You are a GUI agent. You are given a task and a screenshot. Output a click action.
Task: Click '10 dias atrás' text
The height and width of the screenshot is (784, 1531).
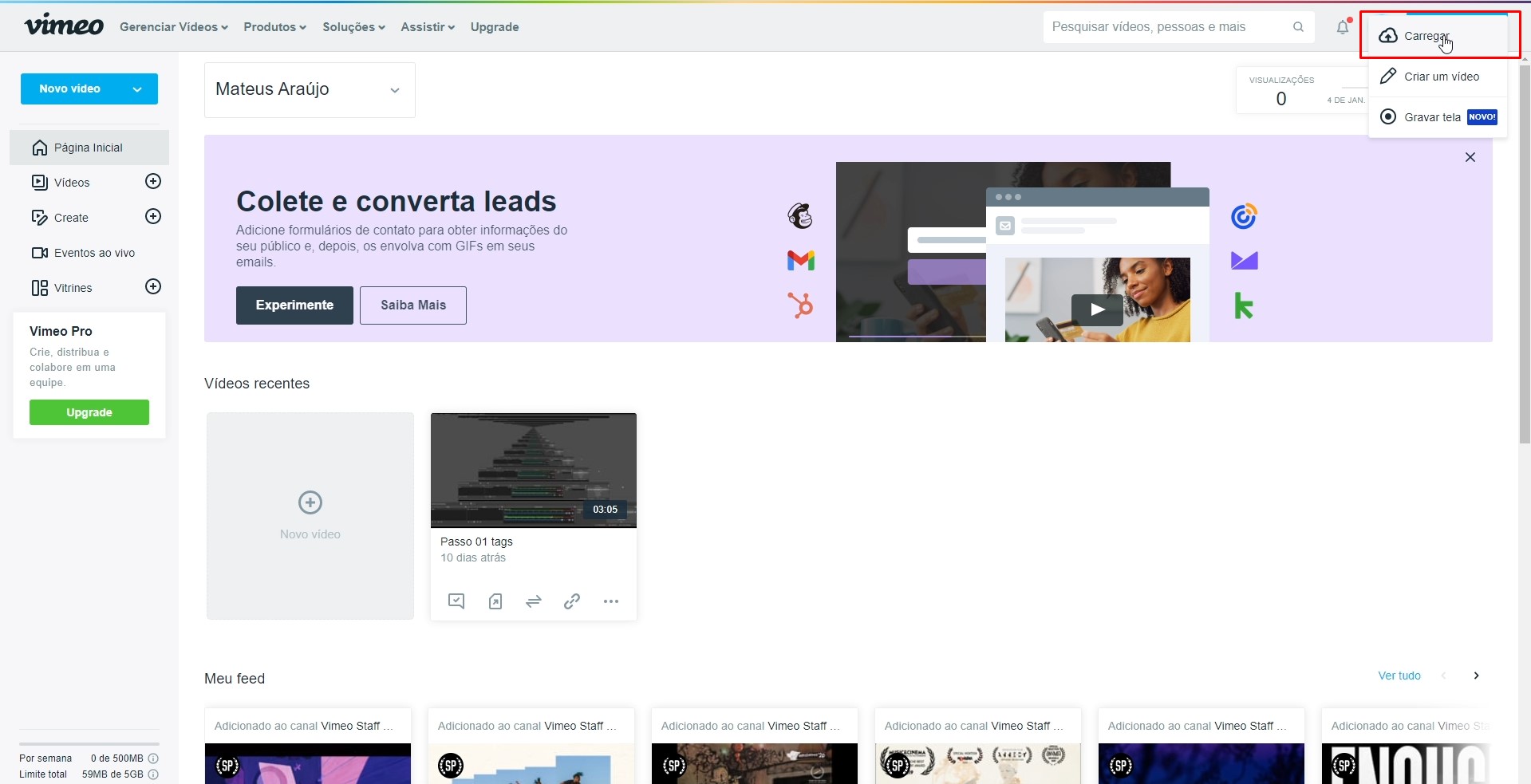click(473, 557)
